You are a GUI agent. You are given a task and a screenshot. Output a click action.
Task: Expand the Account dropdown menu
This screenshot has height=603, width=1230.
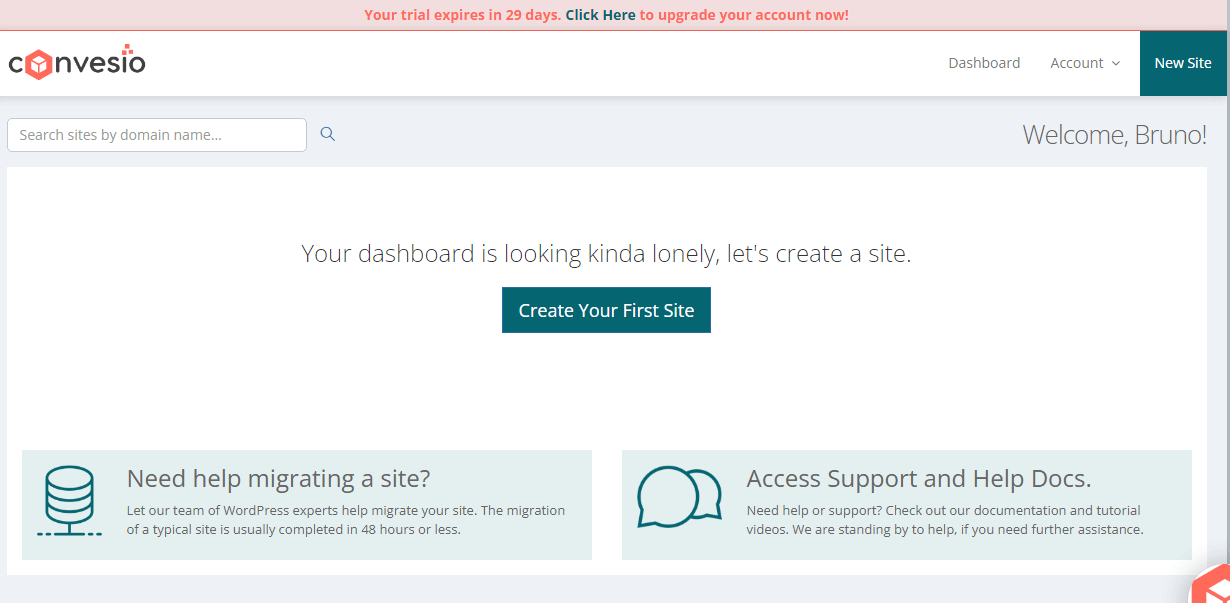[1085, 63]
